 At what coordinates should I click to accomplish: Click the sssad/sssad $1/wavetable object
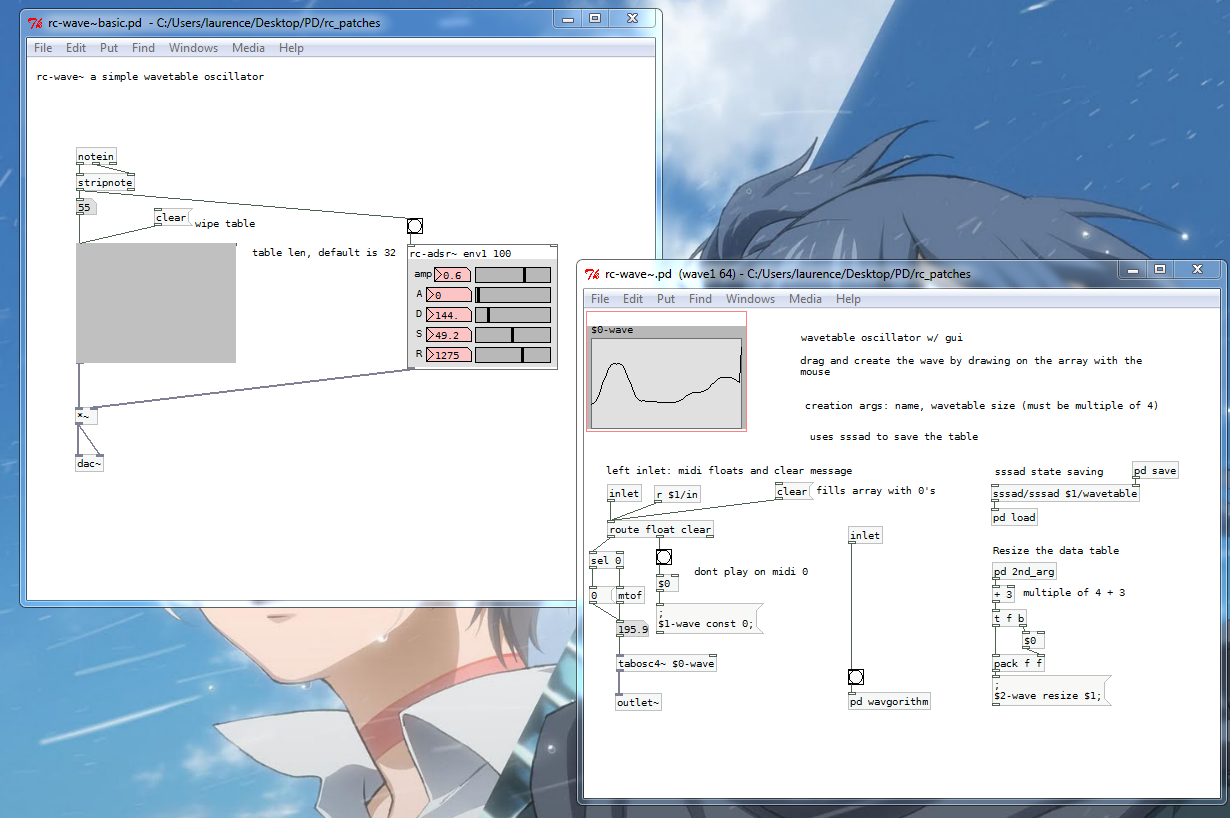click(1065, 493)
